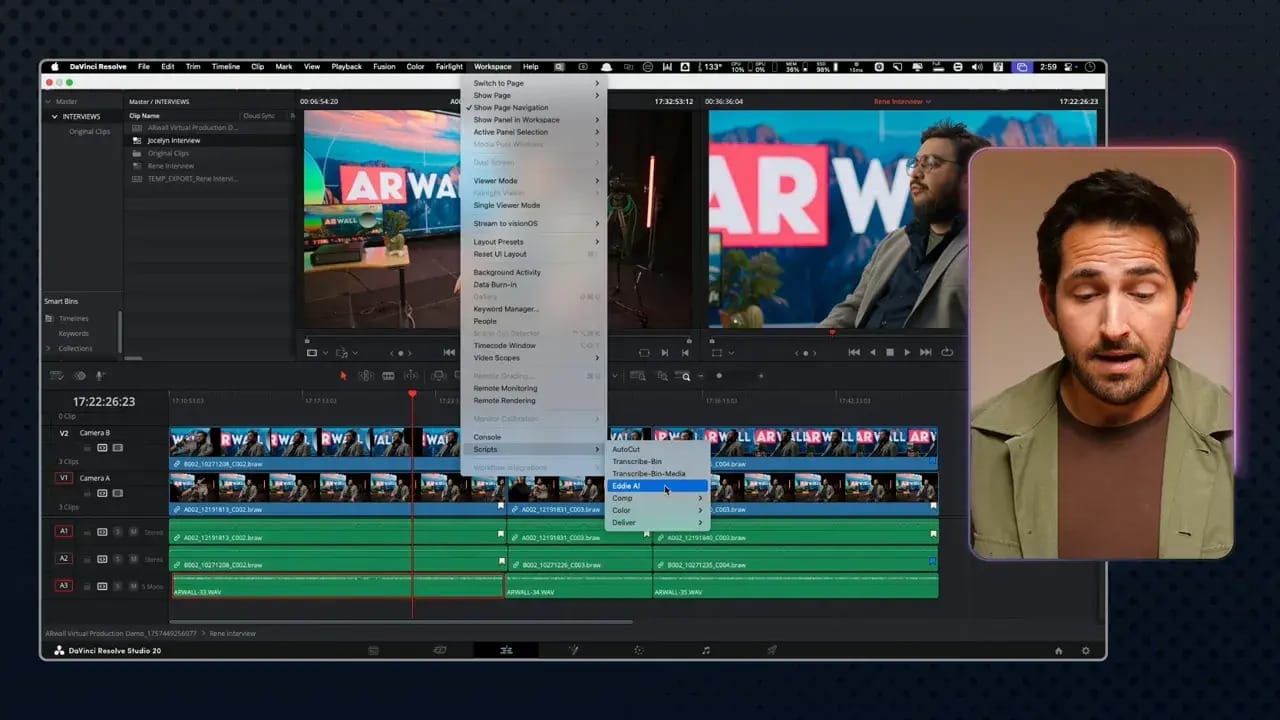Screen dimensions: 1280x720
Task: Mute audio track A1 with the M button
Action: [x=133, y=532]
